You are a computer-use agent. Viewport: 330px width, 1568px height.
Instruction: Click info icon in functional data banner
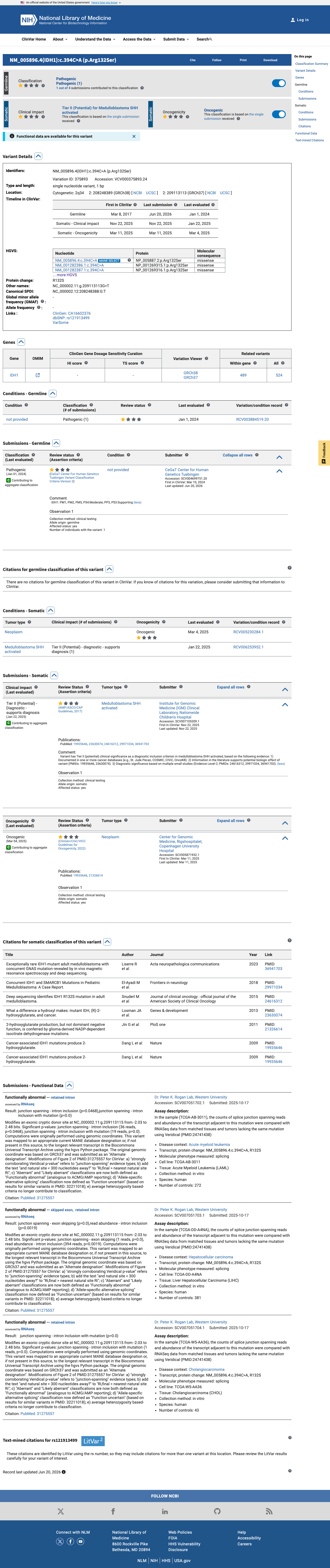pos(11,136)
